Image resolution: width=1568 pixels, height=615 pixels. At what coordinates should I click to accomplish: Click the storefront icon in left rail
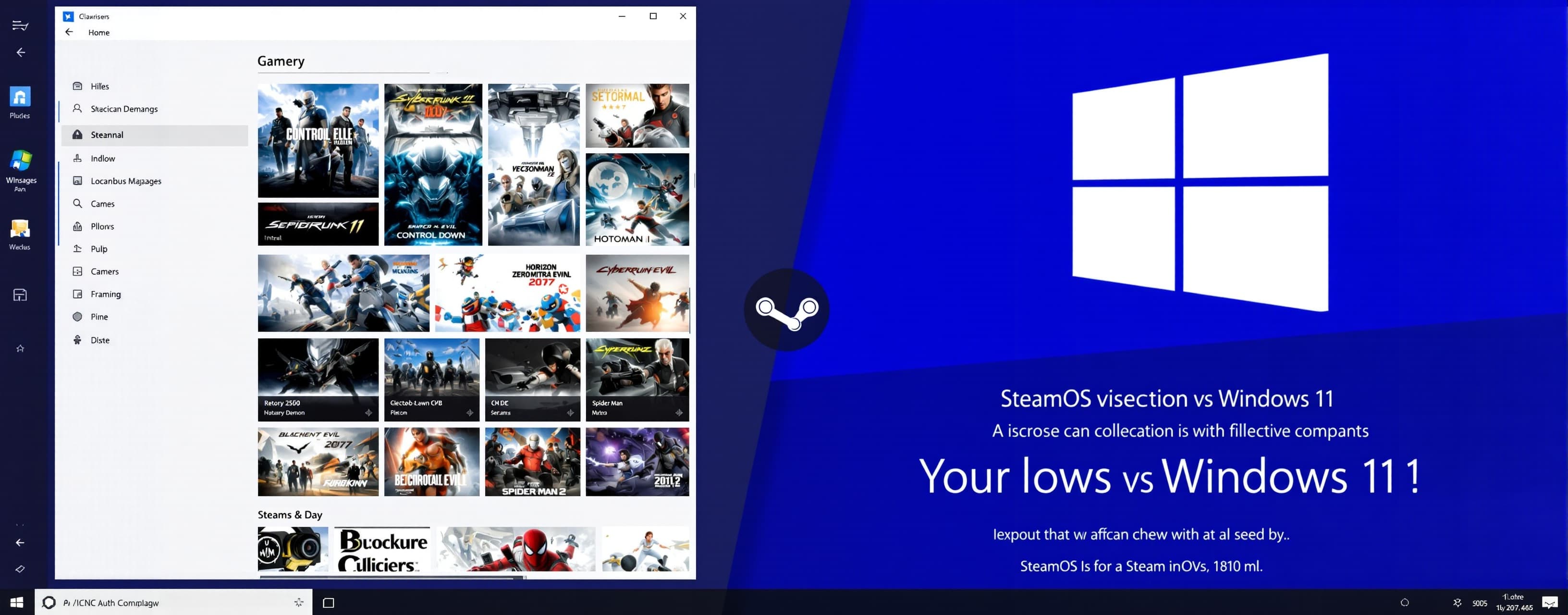coord(20,295)
